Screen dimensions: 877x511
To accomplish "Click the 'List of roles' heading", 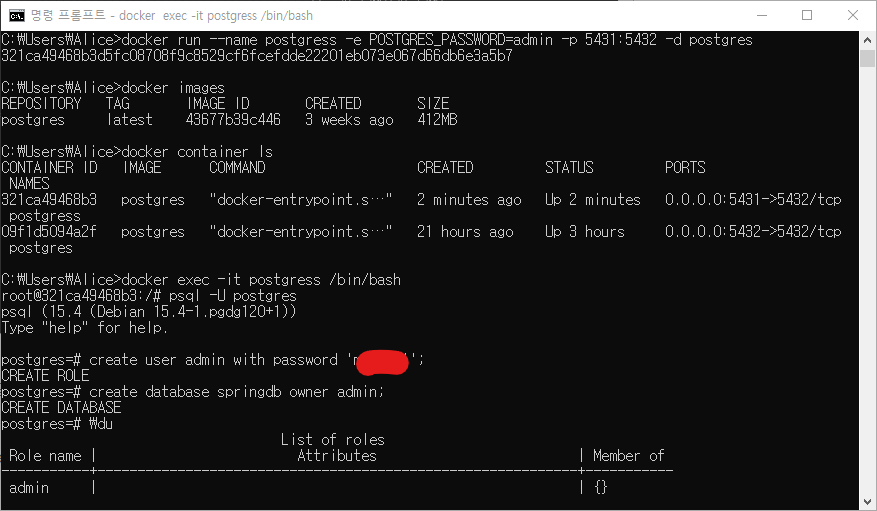I will coord(333,440).
